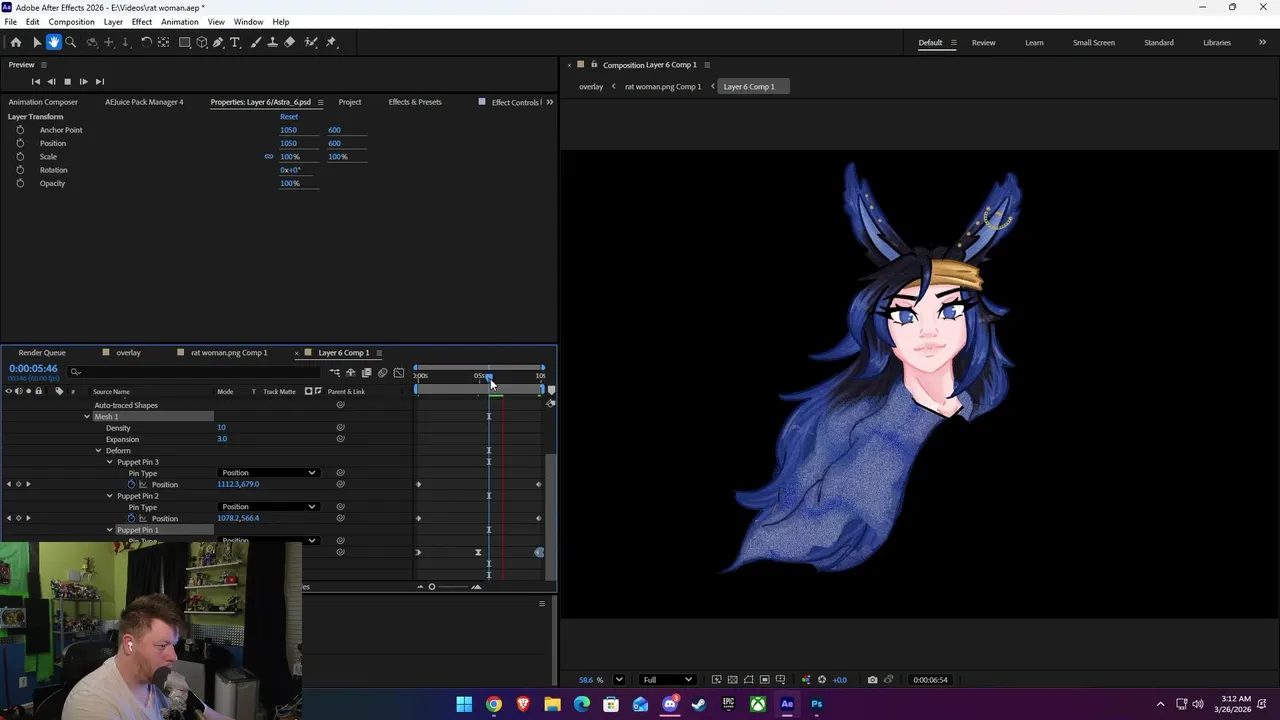The height and width of the screenshot is (720, 1280).
Task: Open the Render Queue tab
Action: [42, 353]
